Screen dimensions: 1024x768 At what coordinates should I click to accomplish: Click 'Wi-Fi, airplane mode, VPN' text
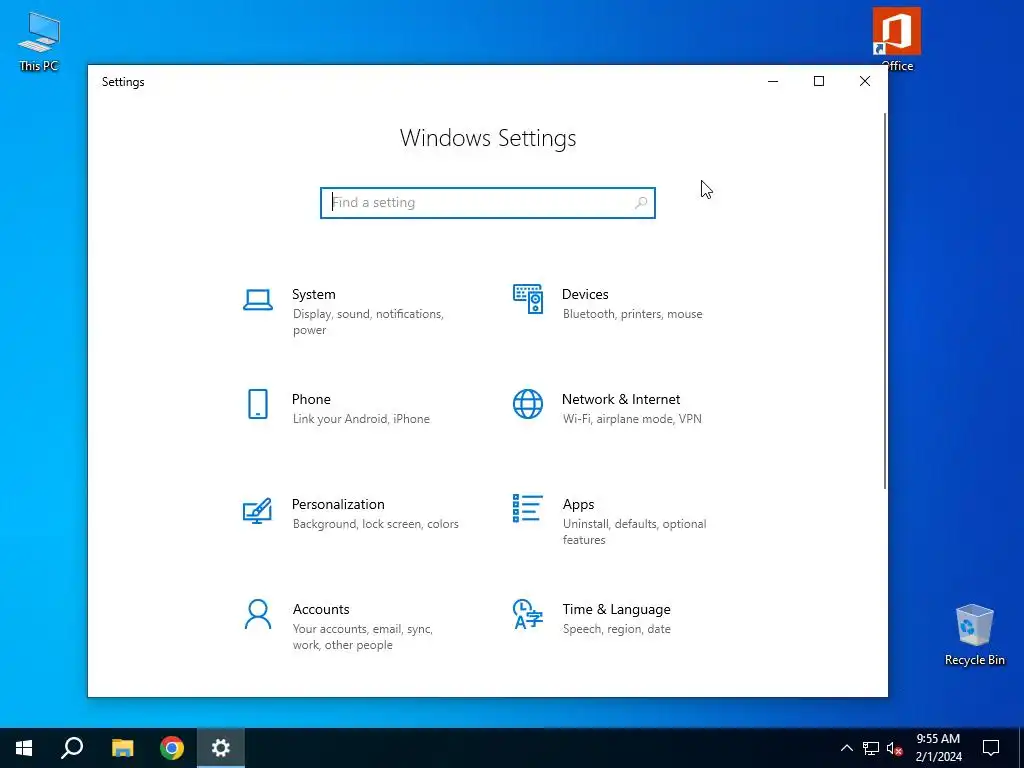click(x=632, y=419)
